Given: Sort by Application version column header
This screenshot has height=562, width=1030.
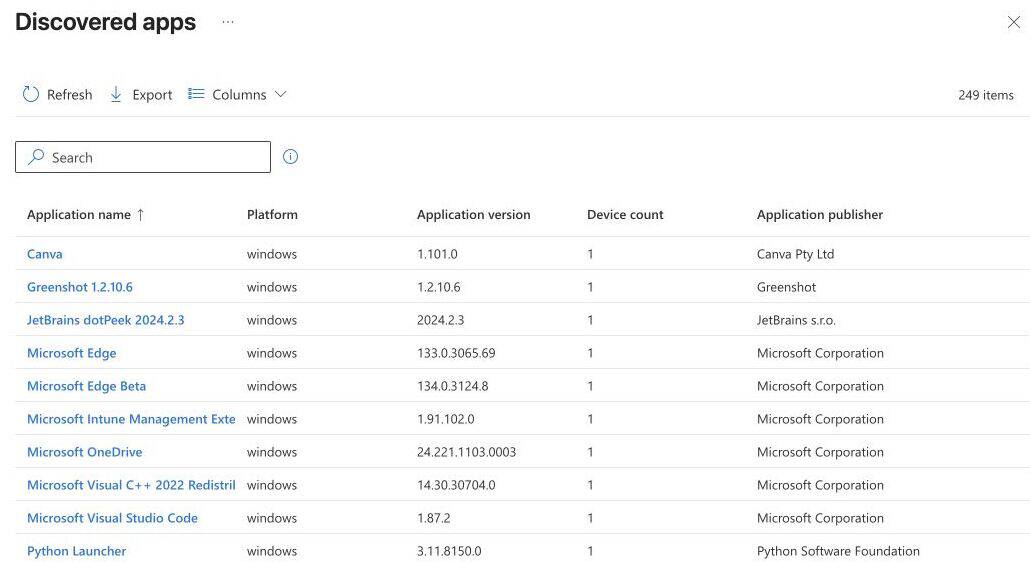Looking at the screenshot, I should click(474, 215).
